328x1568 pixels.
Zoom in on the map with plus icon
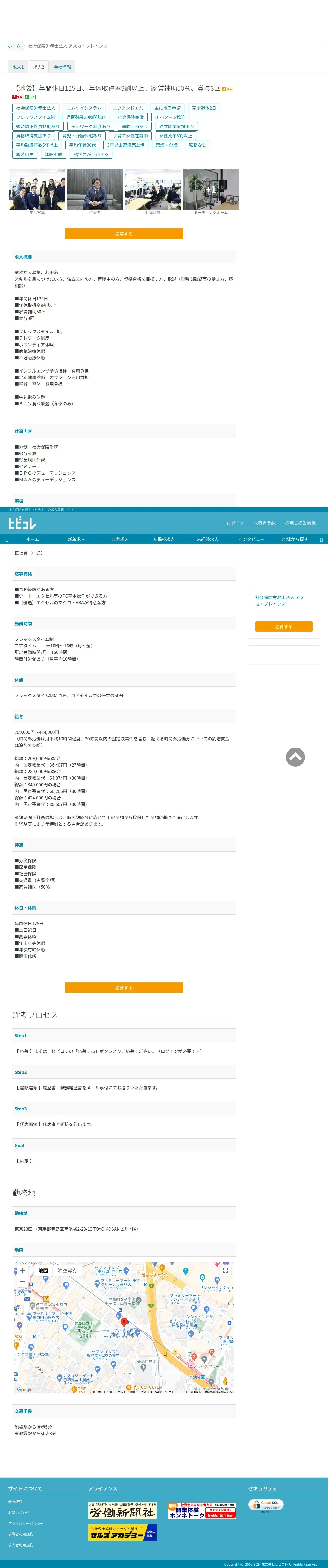pyautogui.click(x=22, y=1270)
